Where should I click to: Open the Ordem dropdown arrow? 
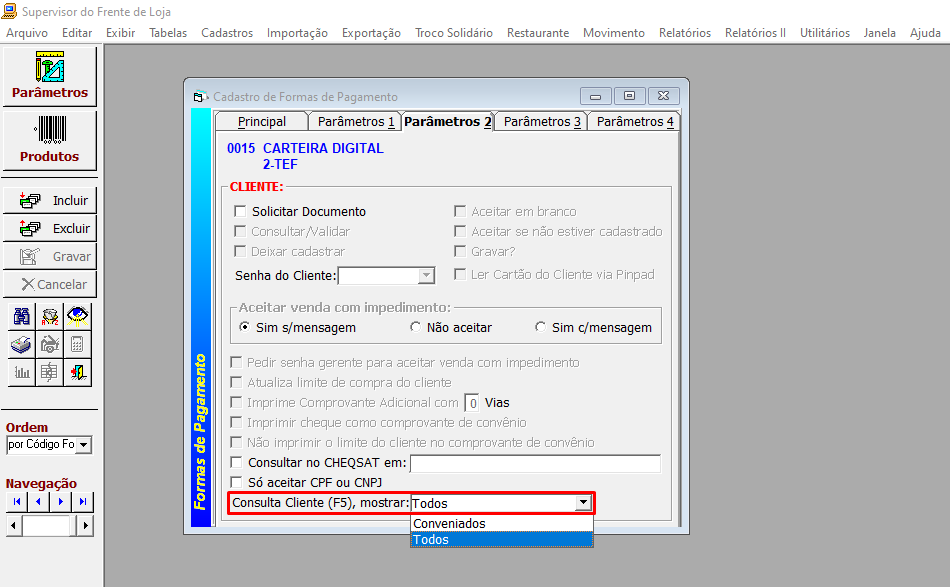click(x=84, y=445)
